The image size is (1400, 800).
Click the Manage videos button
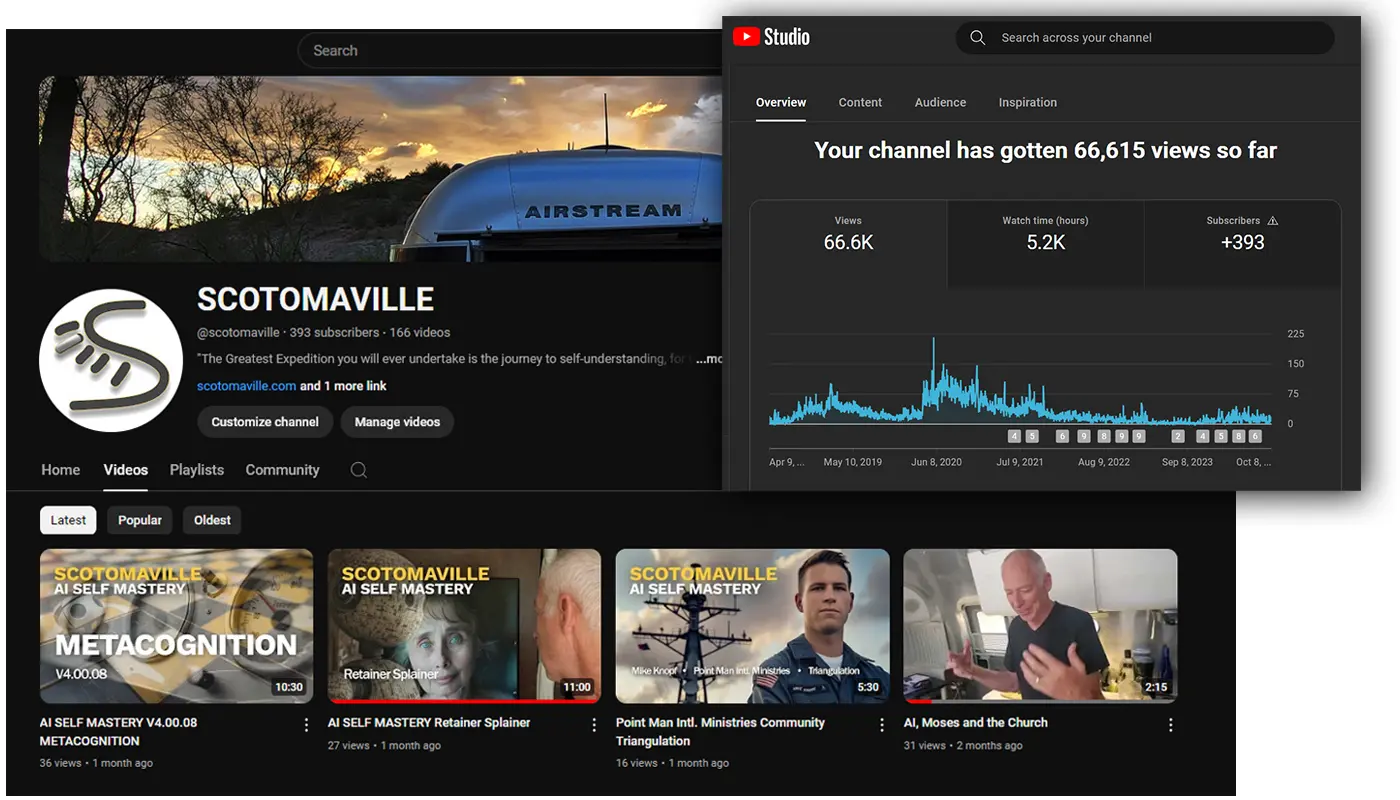tap(397, 422)
